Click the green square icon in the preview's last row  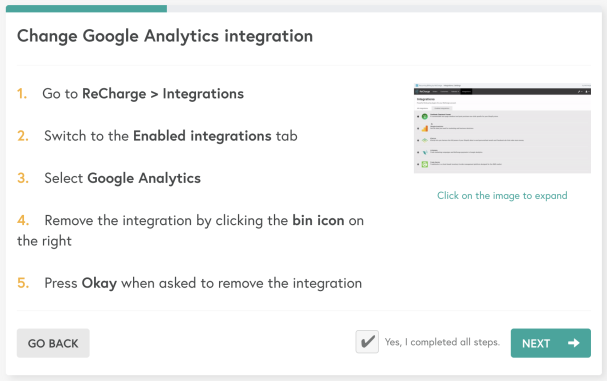(x=425, y=164)
